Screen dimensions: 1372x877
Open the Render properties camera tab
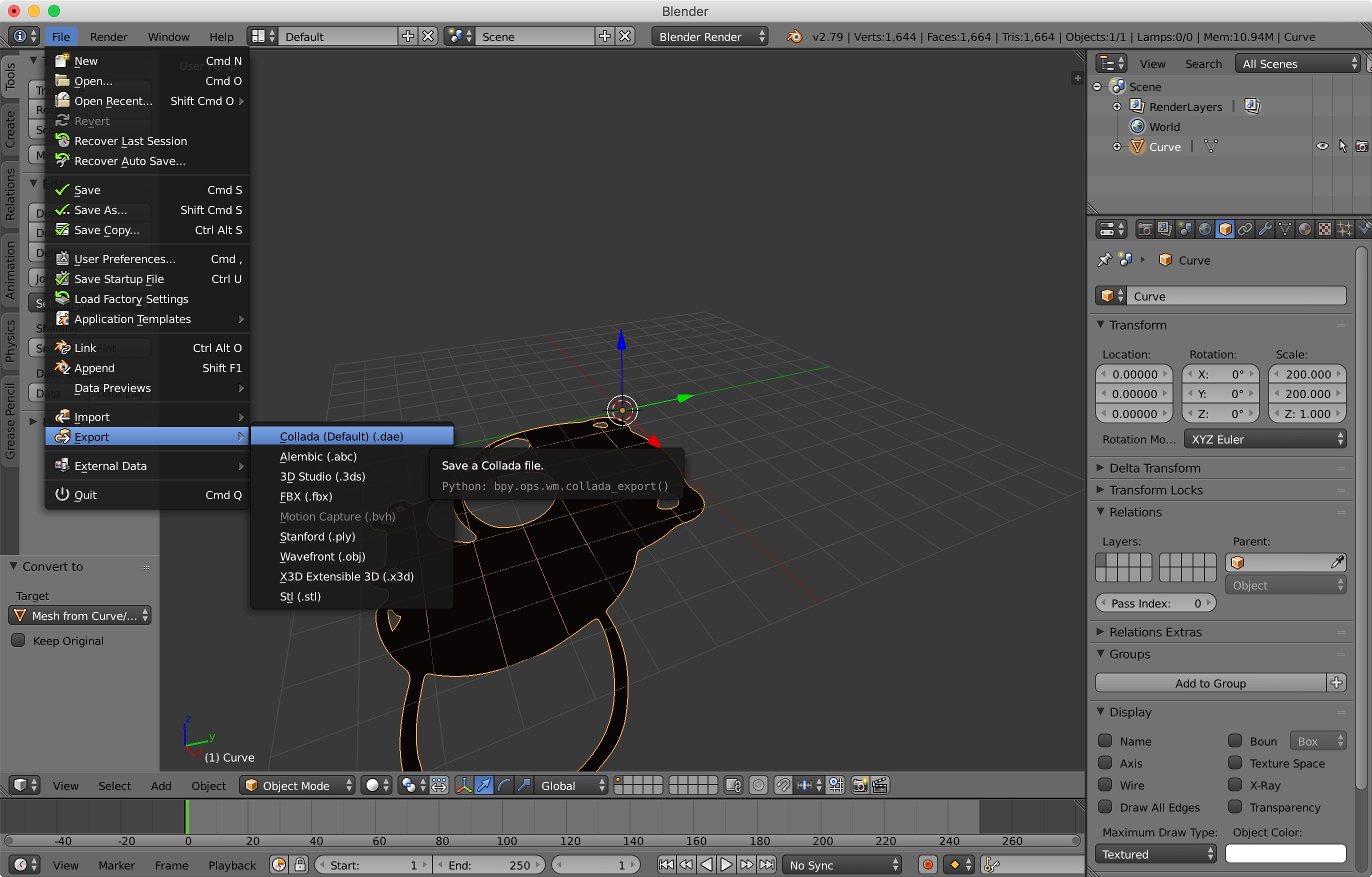click(x=1144, y=229)
